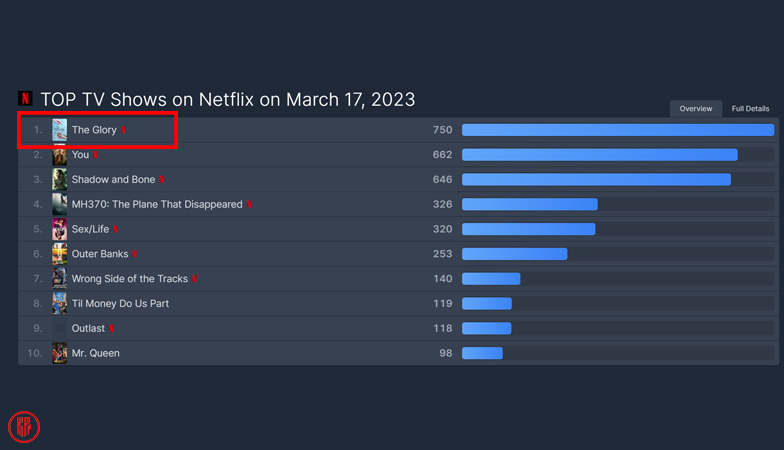
Task: Click the blue score bar for Outer Banks
Action: 514,254
